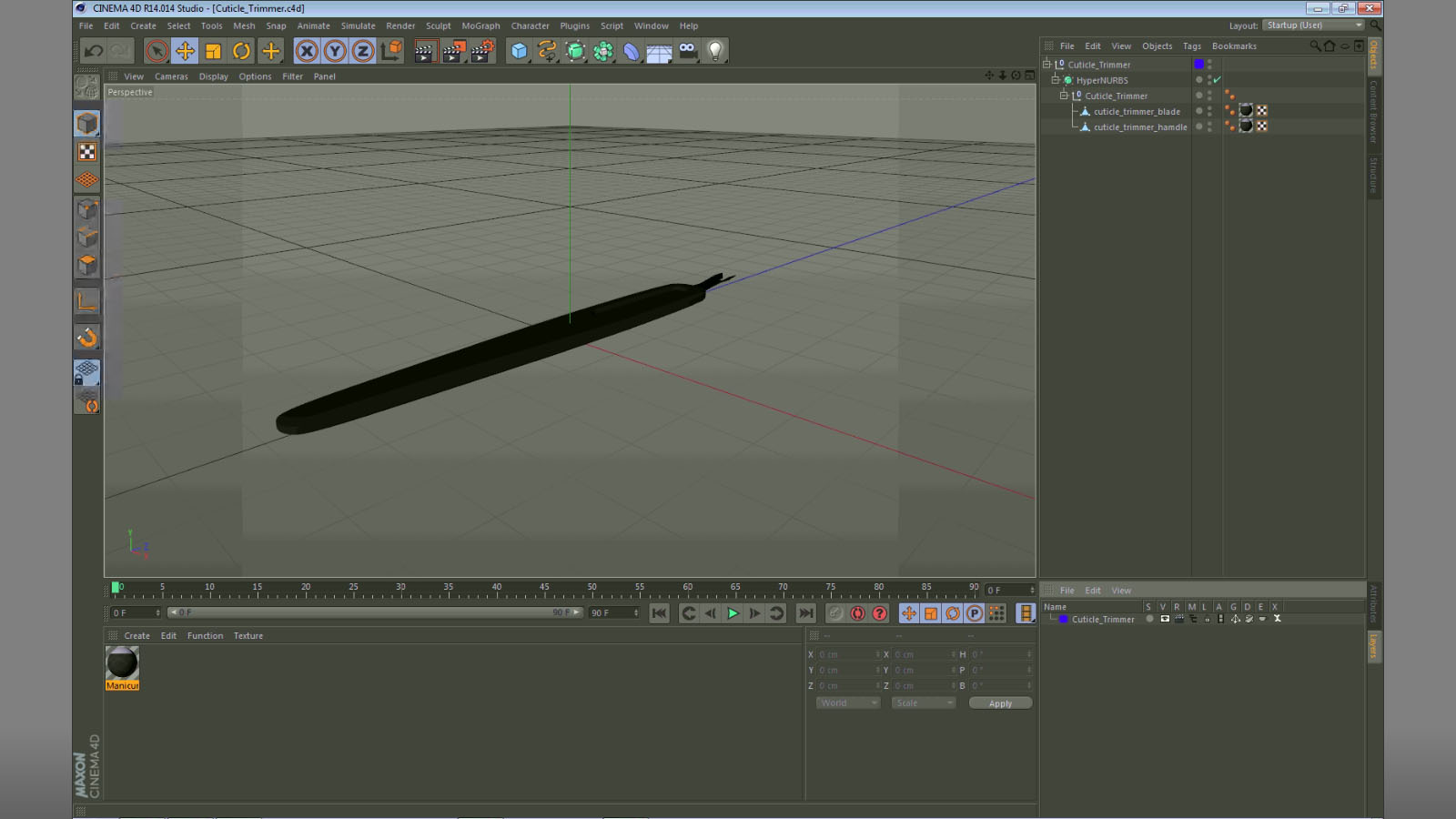The height and width of the screenshot is (819, 1456).
Task: Open Scale mode dropdown
Action: 924,703
